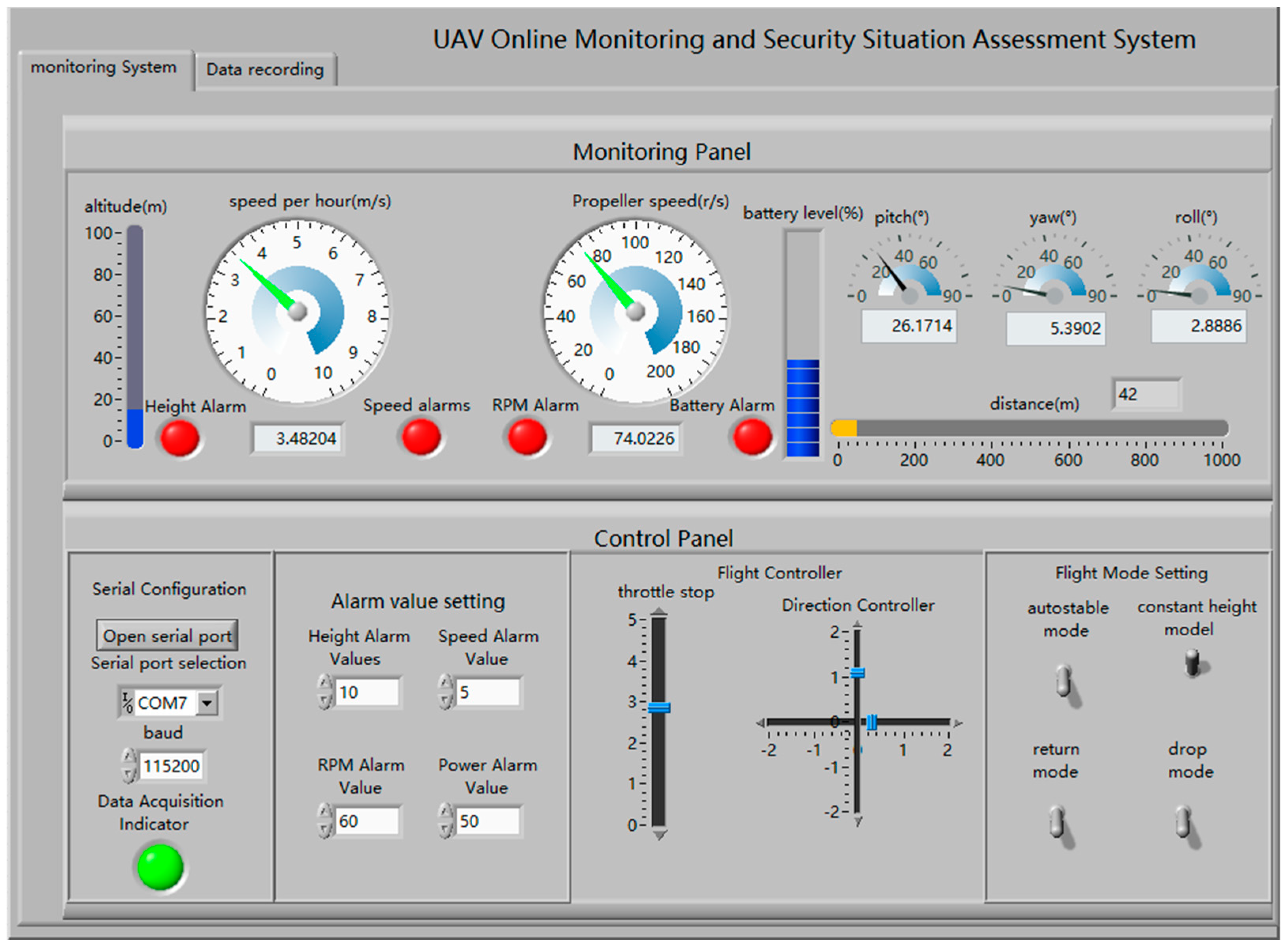Select the monitoring System tab
This screenshot has width=1288, height=950.
point(104,68)
